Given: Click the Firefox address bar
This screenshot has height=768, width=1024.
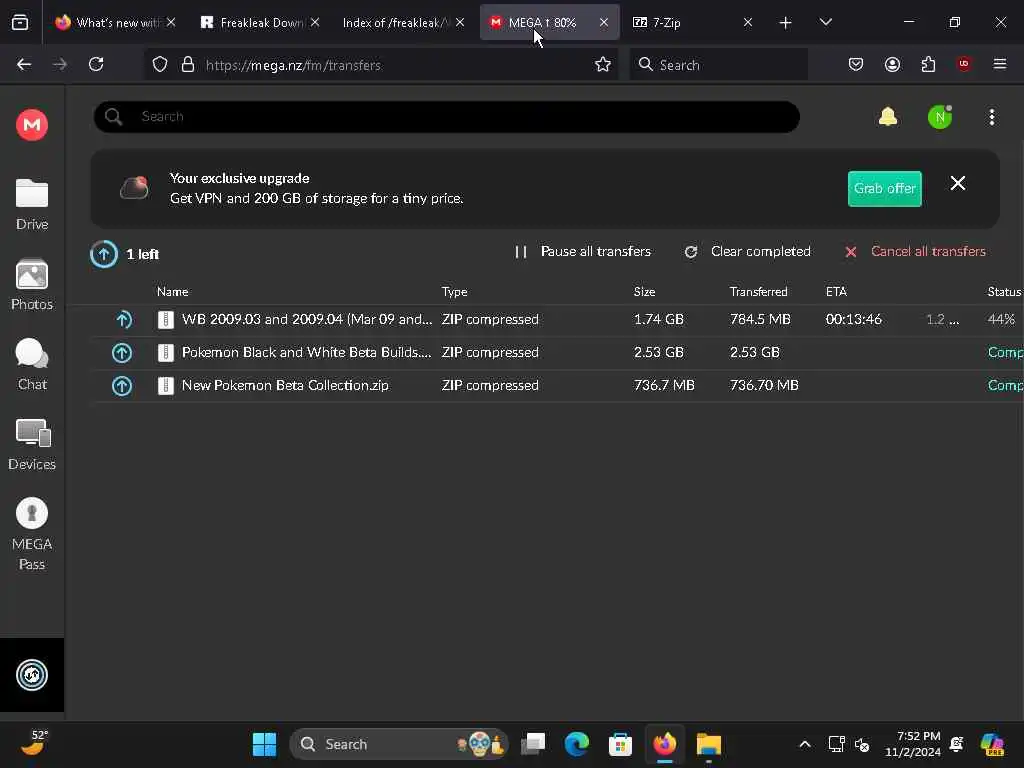Looking at the screenshot, I should 382,65.
